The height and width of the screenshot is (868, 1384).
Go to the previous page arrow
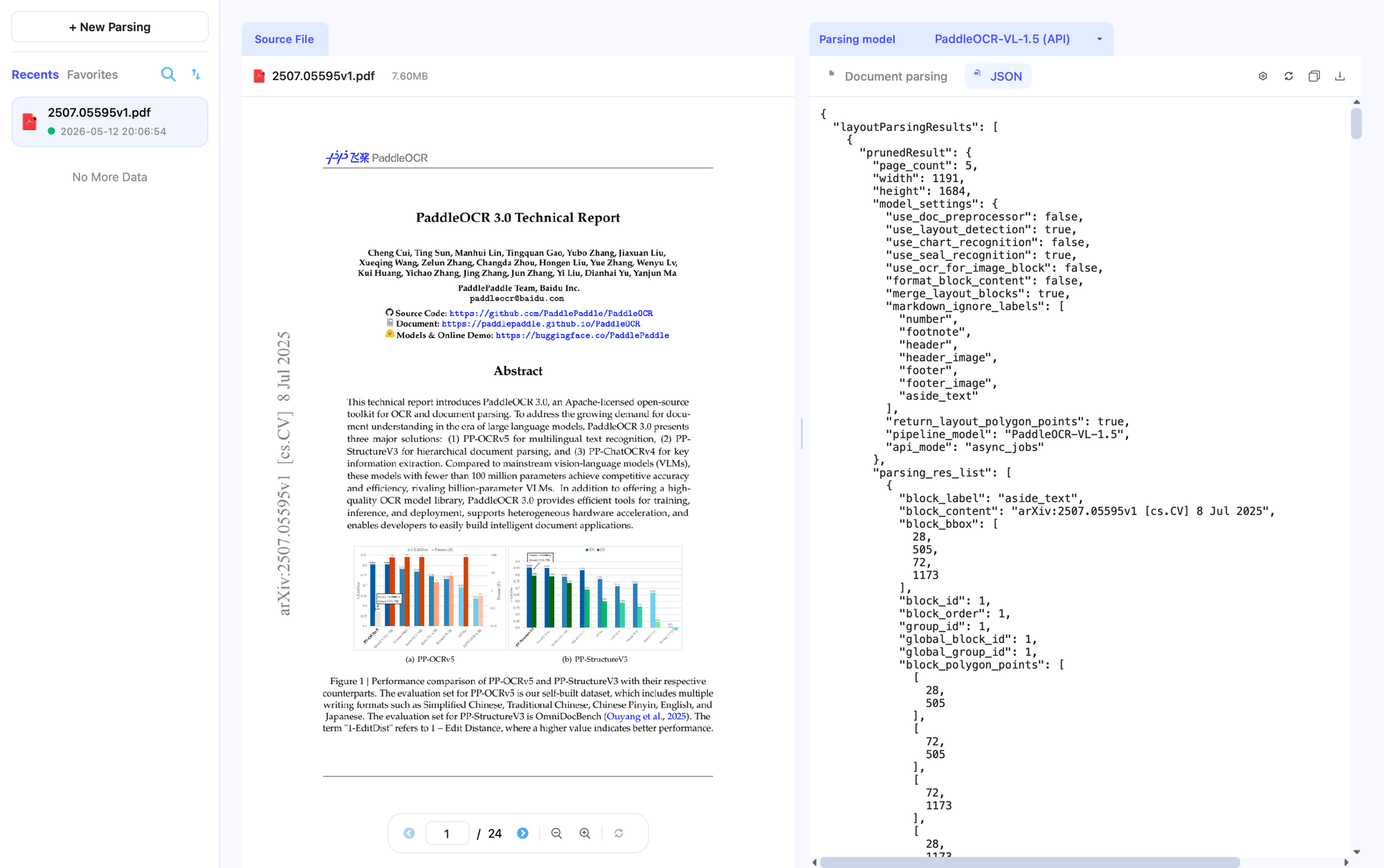[409, 833]
